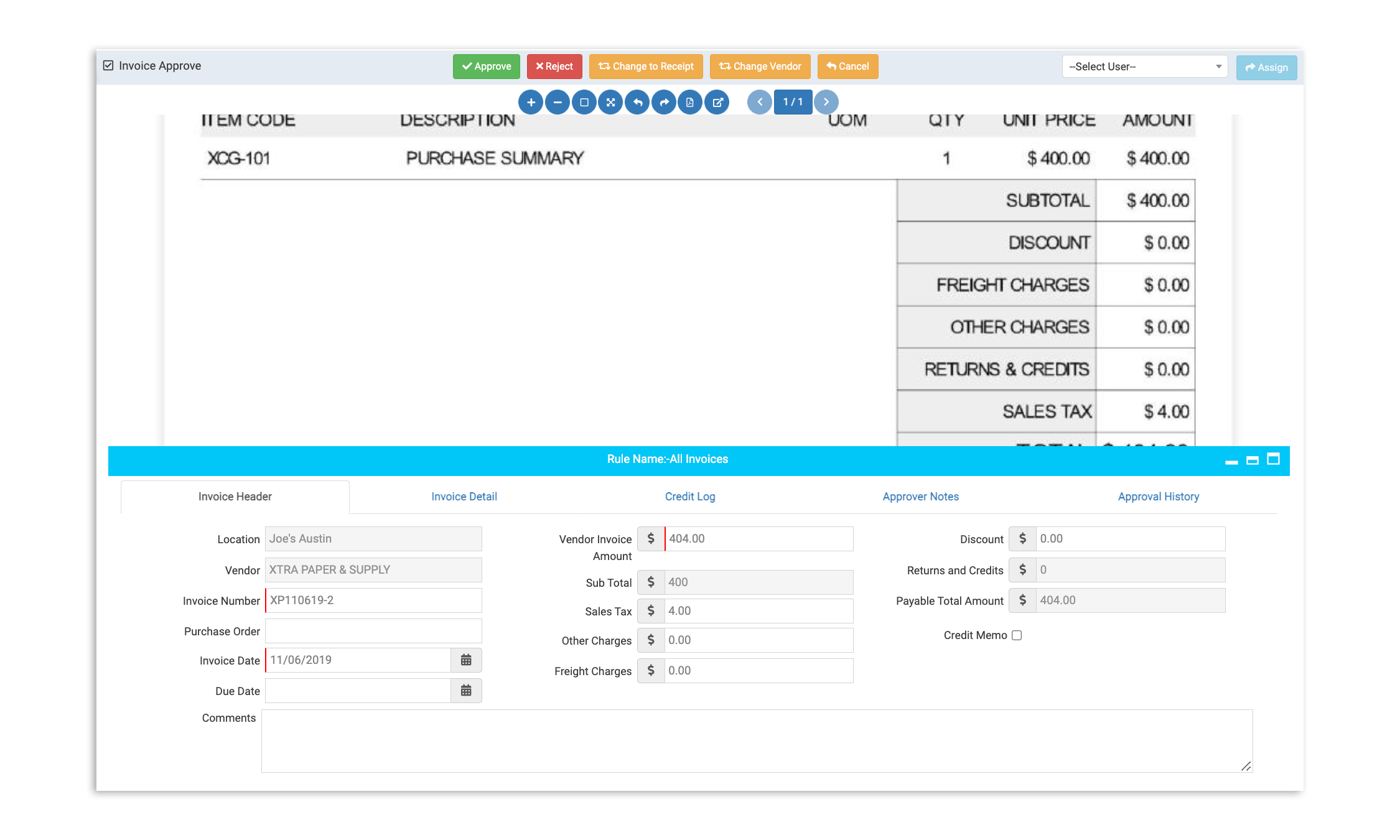1400x840 pixels.
Task: Rotate the invoice image left
Action: (637, 102)
